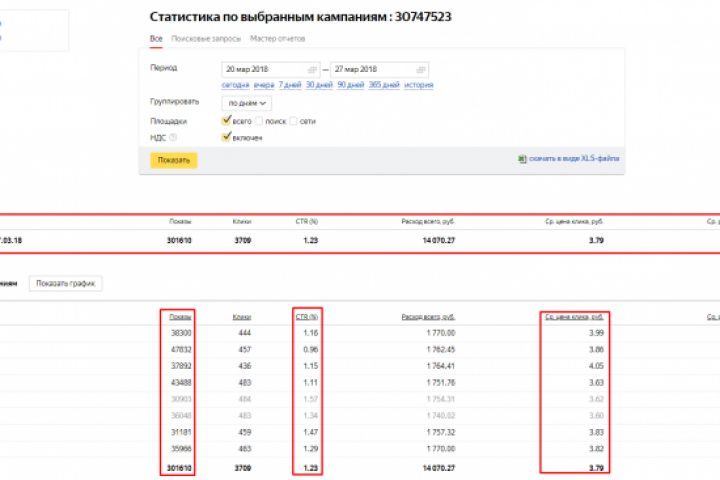Sort daily table by 'Показы' header
Screen dimensions: 720x480
pyautogui.click(x=180, y=317)
